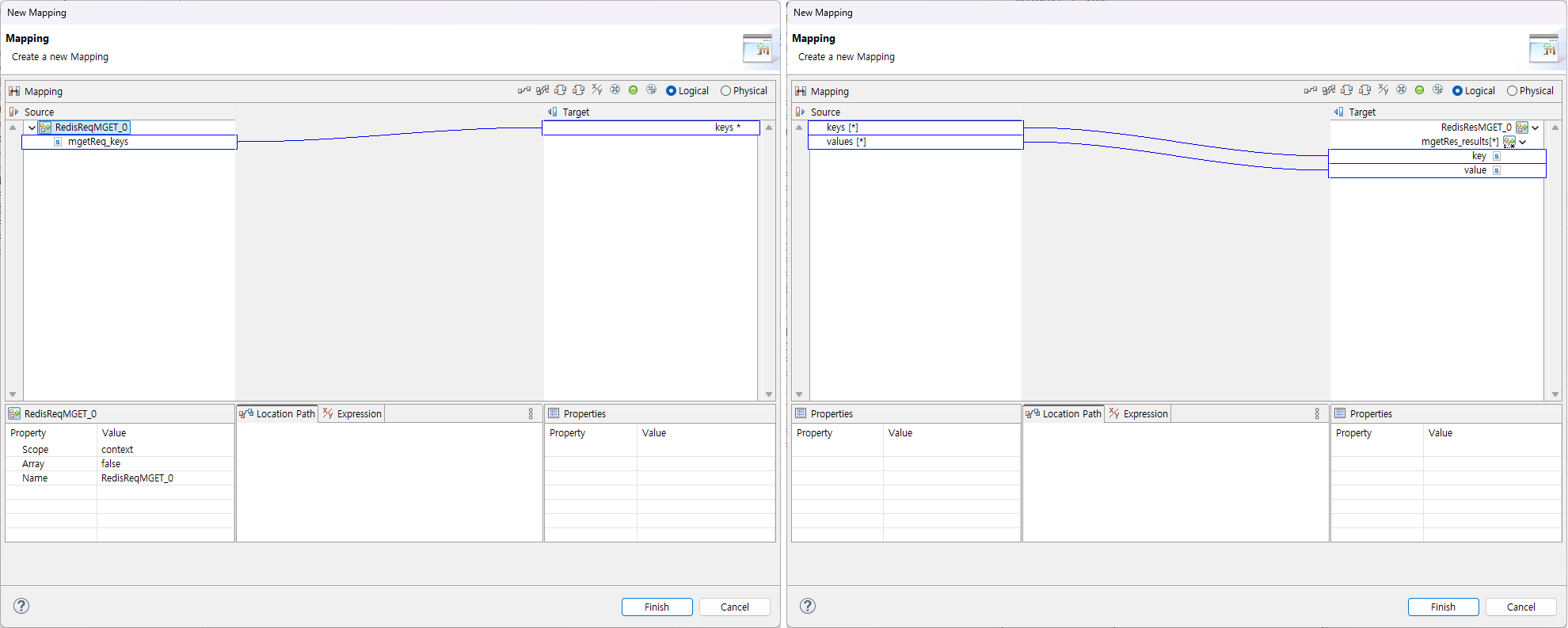Screen dimensions: 1568x628
Task: Click Cancel button in right dialog
Action: click(x=1521, y=607)
